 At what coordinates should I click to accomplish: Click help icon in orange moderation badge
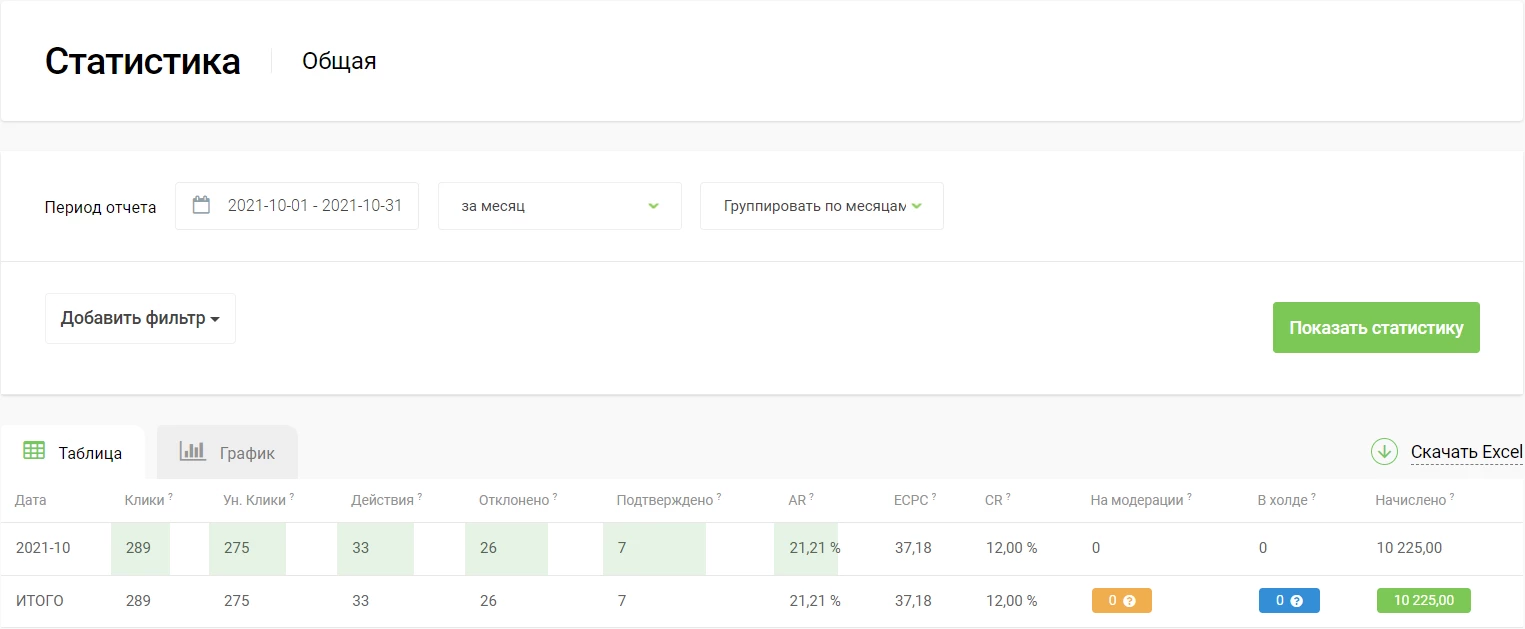click(1129, 601)
